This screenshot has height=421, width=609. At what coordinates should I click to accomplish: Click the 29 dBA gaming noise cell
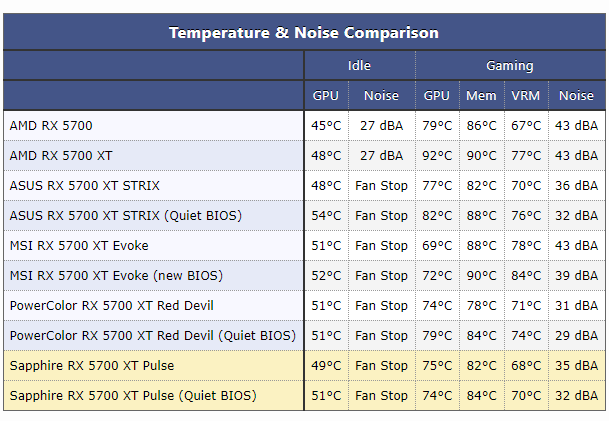click(x=576, y=336)
